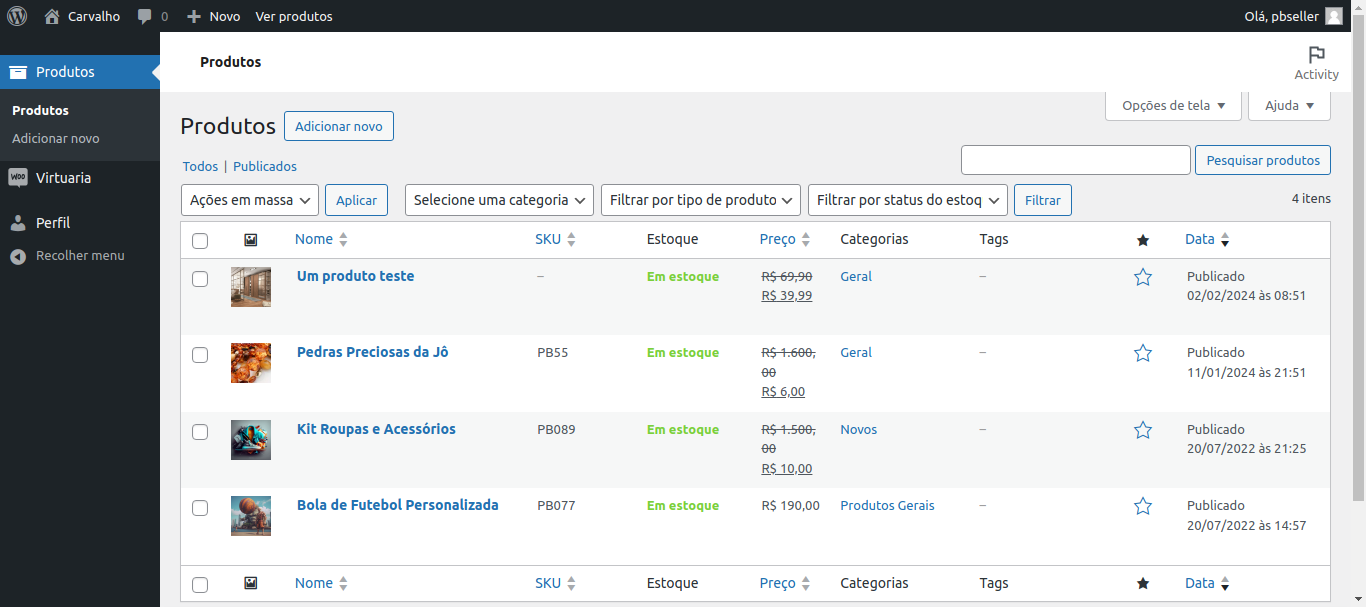Show Todos products filter link

200,167
